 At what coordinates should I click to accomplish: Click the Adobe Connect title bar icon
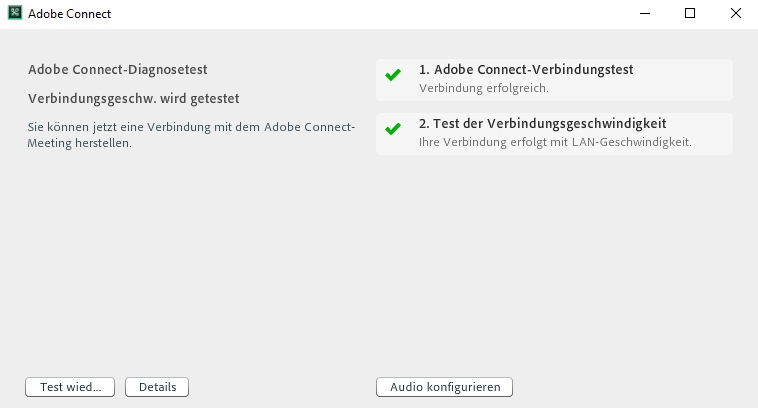(15, 14)
